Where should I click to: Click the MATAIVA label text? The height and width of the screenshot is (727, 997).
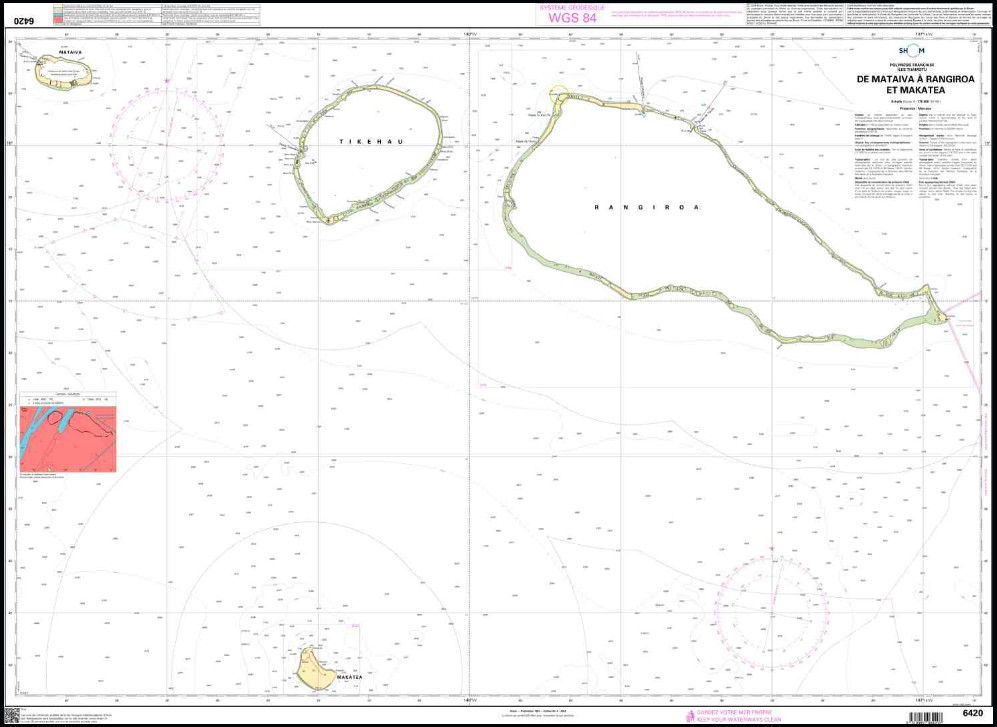click(x=69, y=50)
